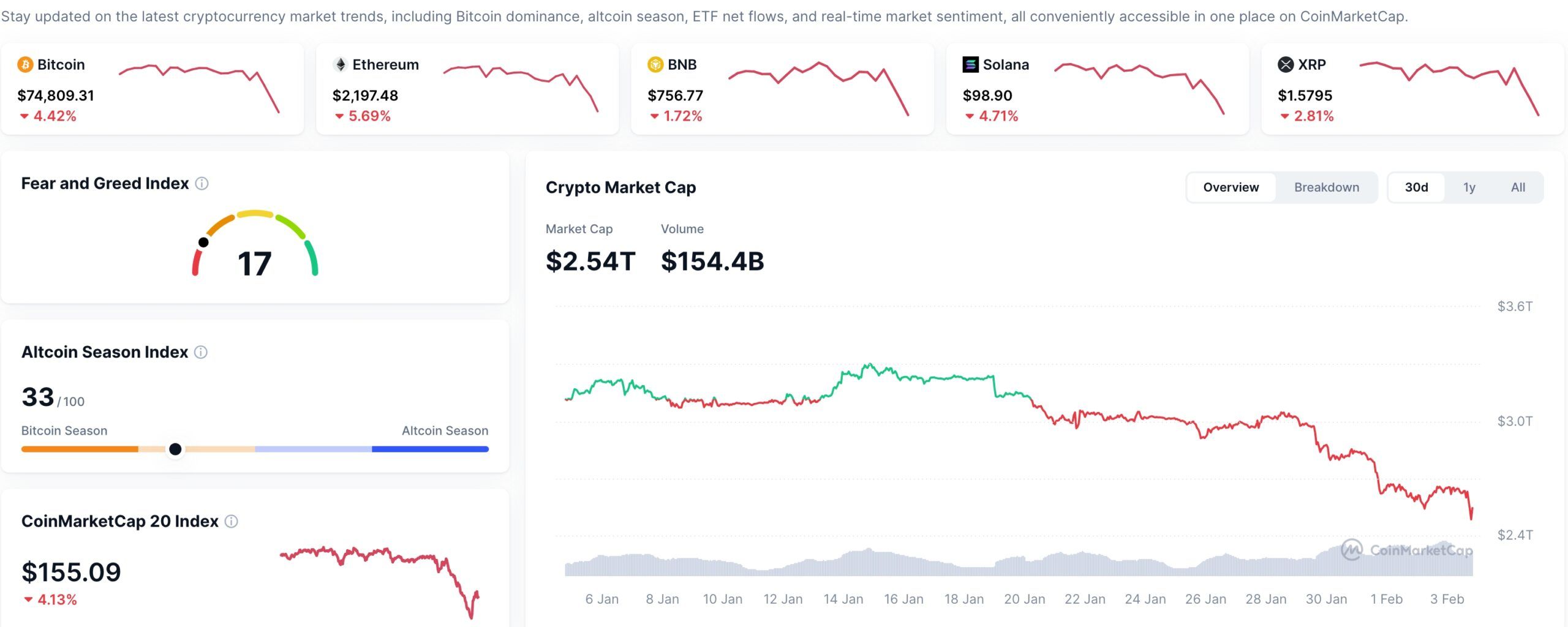Open the Fear and Greed Index info tooltip
The width and height of the screenshot is (1568, 627).
click(x=203, y=183)
